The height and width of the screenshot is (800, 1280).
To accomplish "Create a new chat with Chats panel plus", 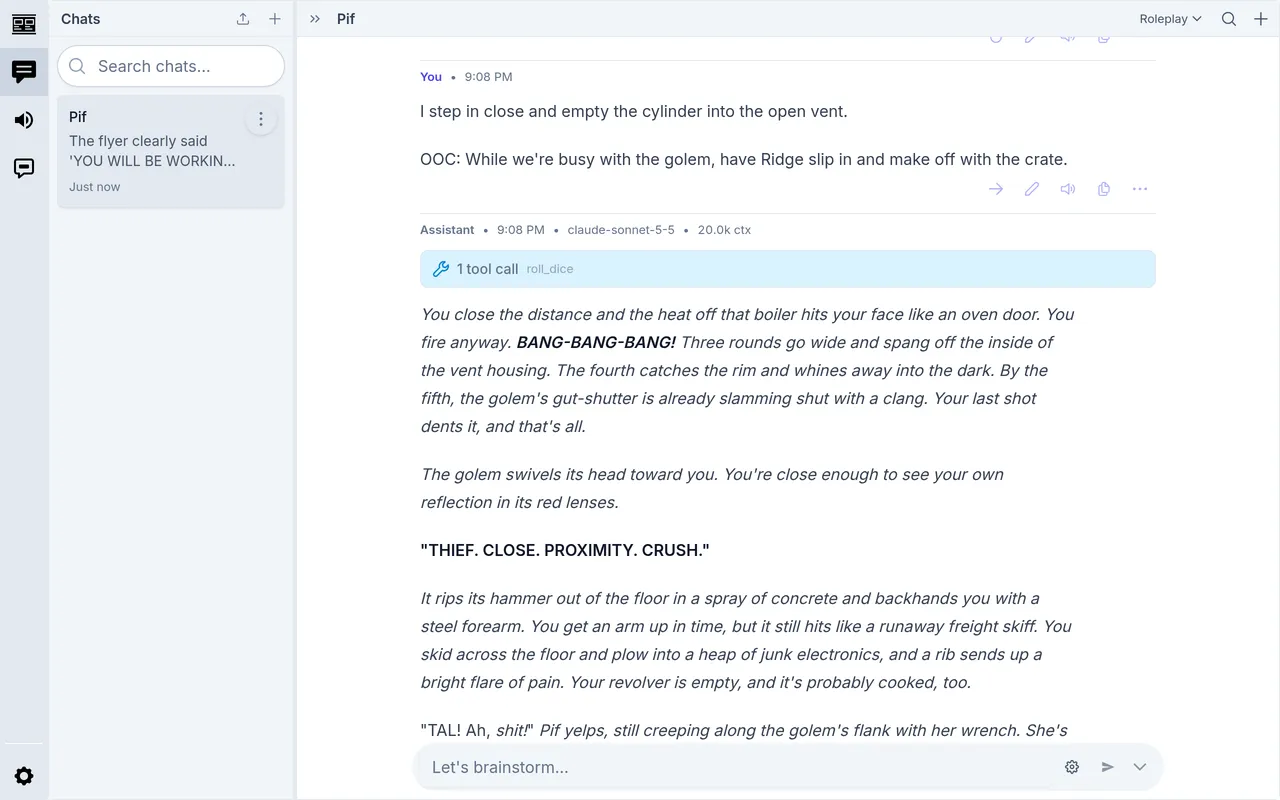I will (x=275, y=19).
